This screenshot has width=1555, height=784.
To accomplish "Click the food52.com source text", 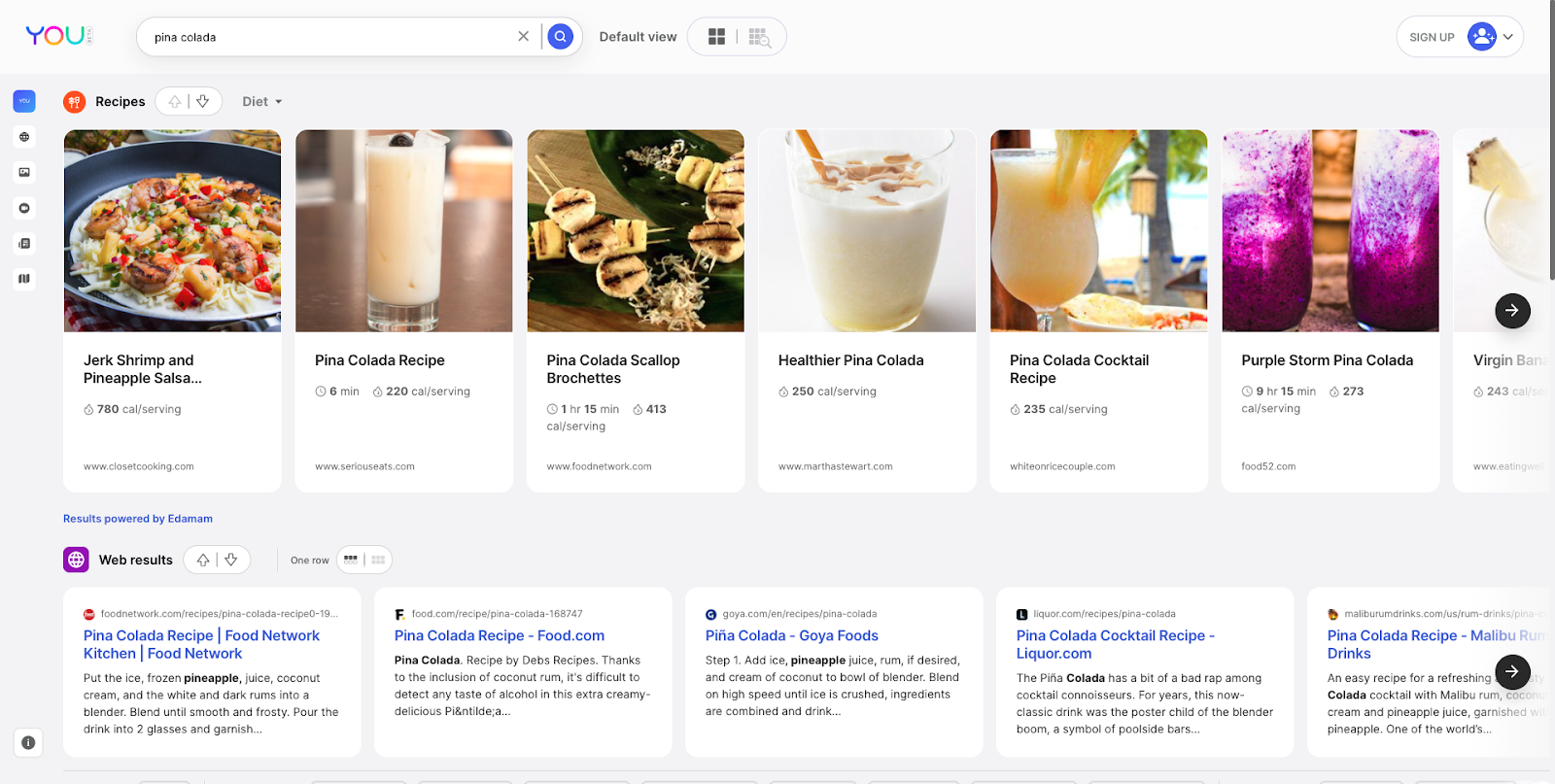I will tap(1268, 466).
